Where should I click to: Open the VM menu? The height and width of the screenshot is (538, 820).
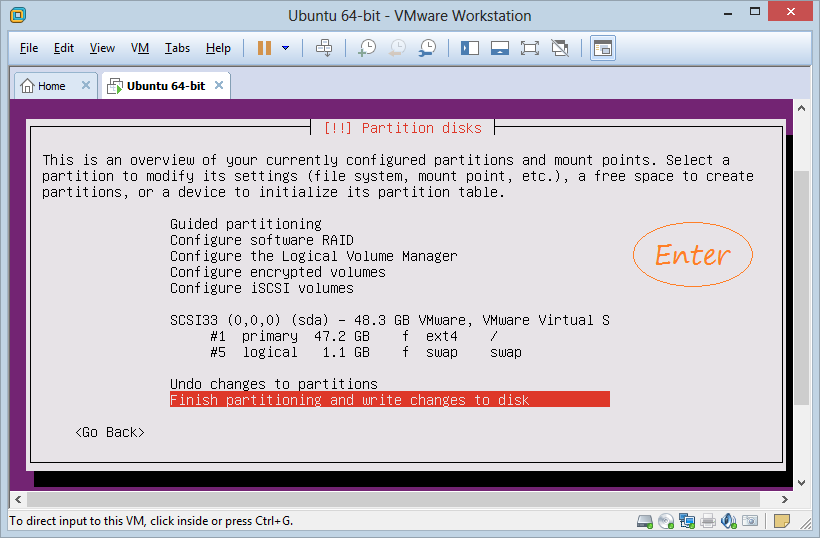pos(140,48)
